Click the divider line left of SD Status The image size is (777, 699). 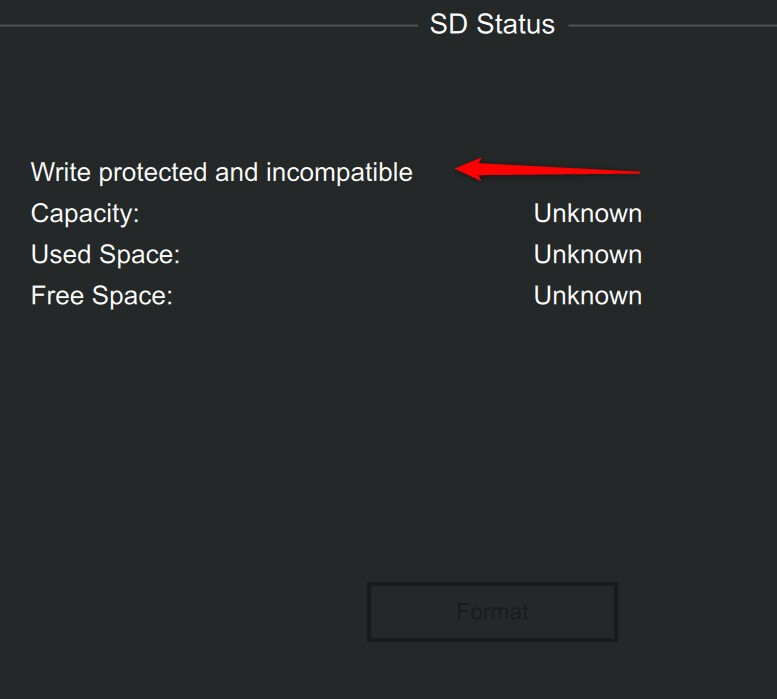pos(209,25)
